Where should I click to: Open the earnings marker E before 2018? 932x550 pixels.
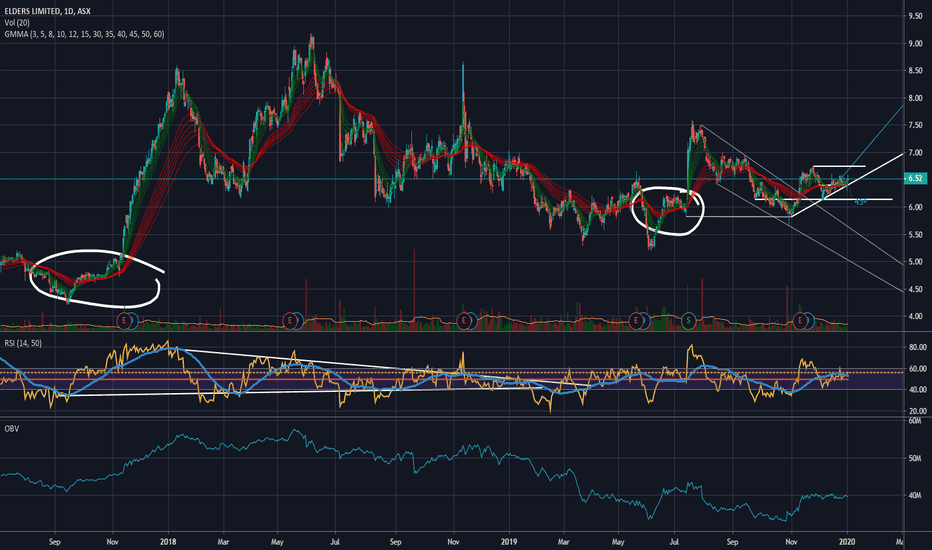point(124,321)
